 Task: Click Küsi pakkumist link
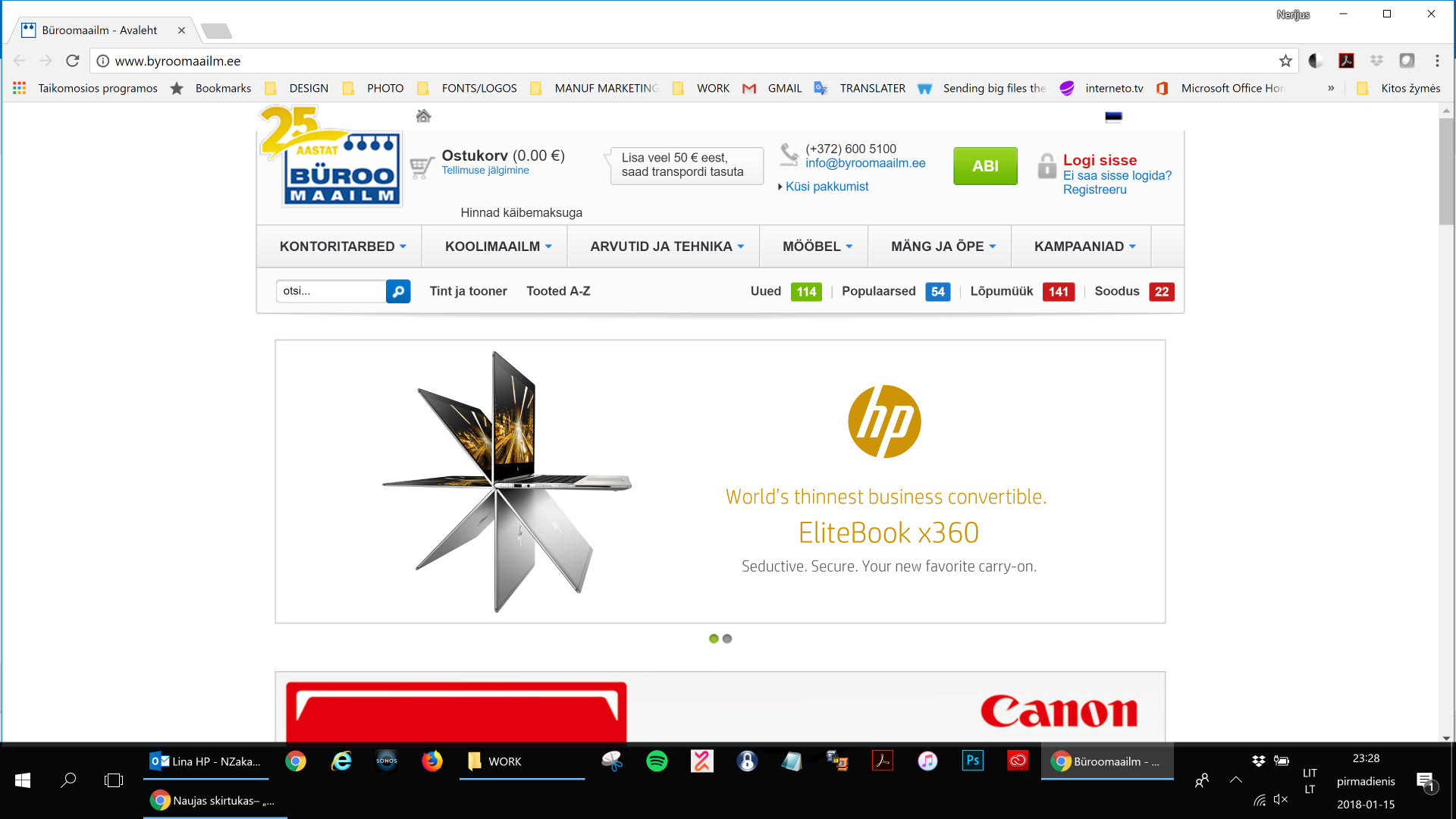click(x=827, y=187)
